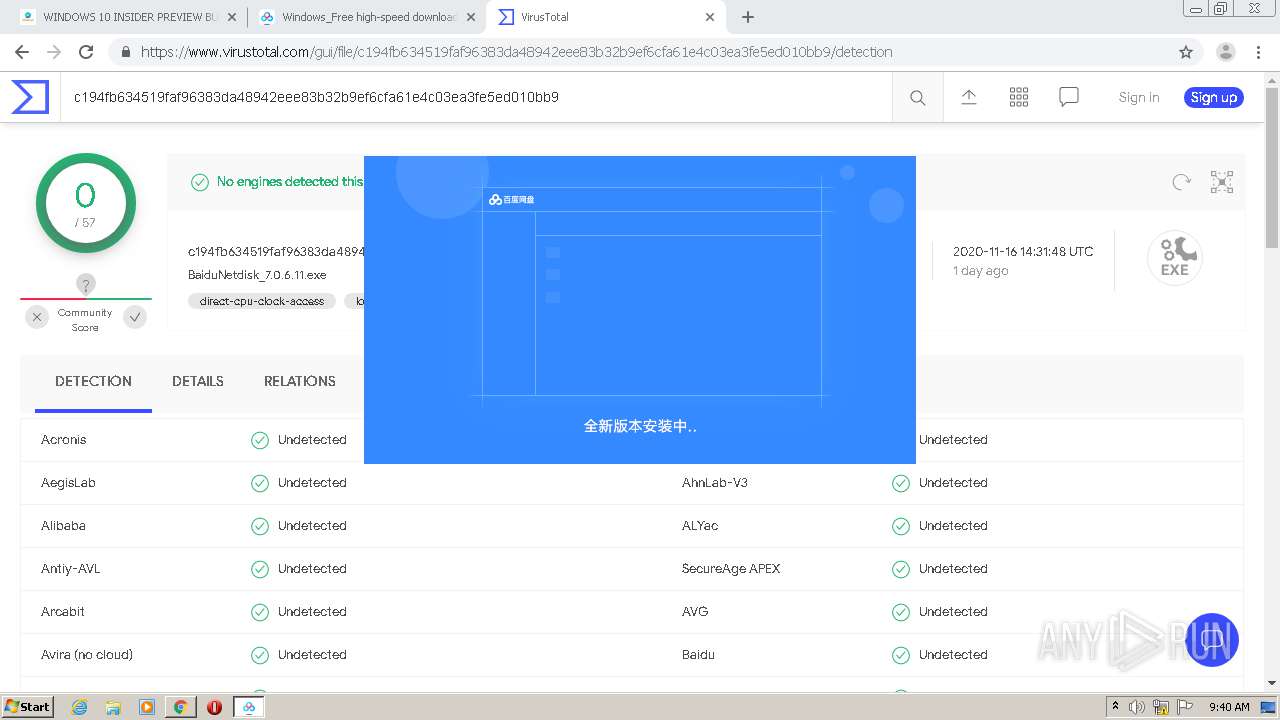Click the Acronis engine name

[x=64, y=440]
